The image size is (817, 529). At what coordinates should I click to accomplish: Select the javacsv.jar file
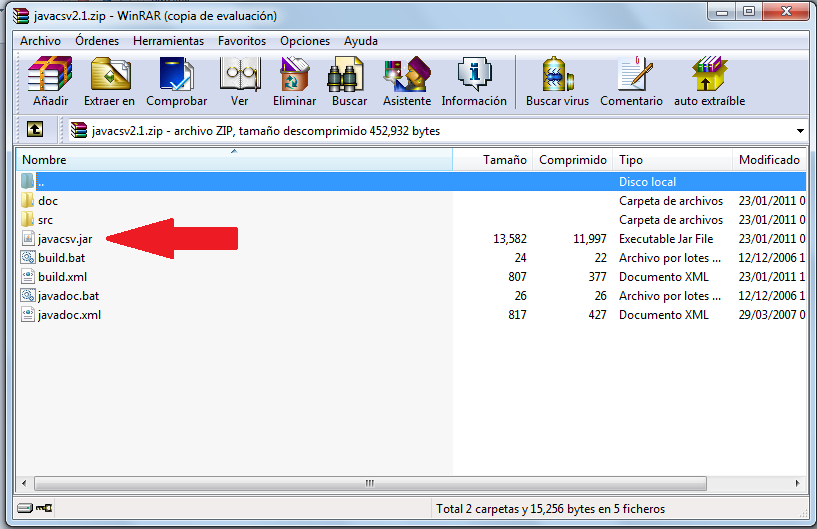coord(64,239)
